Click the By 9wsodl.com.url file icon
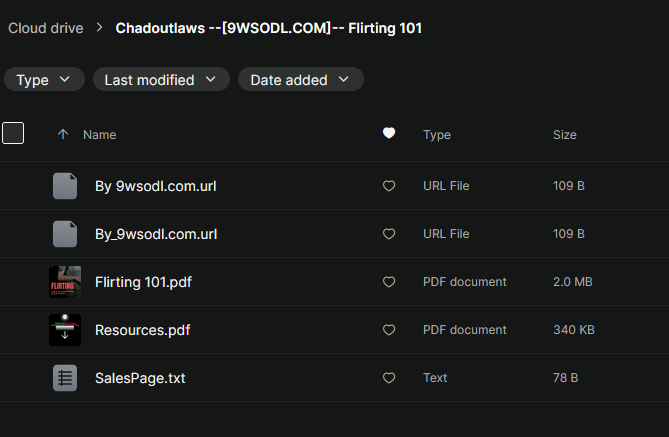669x437 pixels. click(65, 186)
